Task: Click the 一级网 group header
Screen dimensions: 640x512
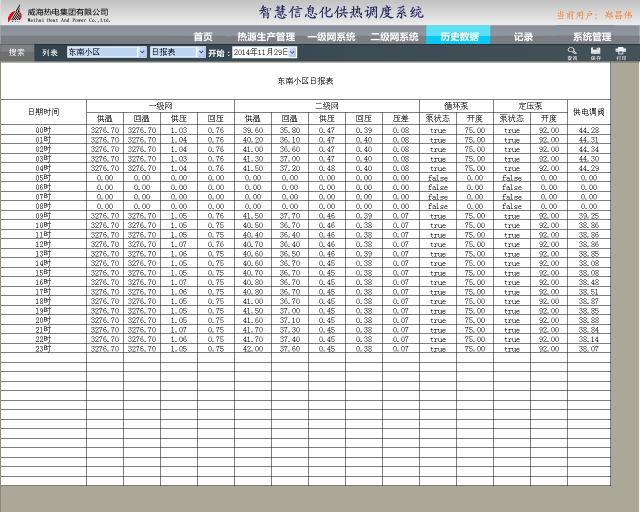Action: point(160,106)
